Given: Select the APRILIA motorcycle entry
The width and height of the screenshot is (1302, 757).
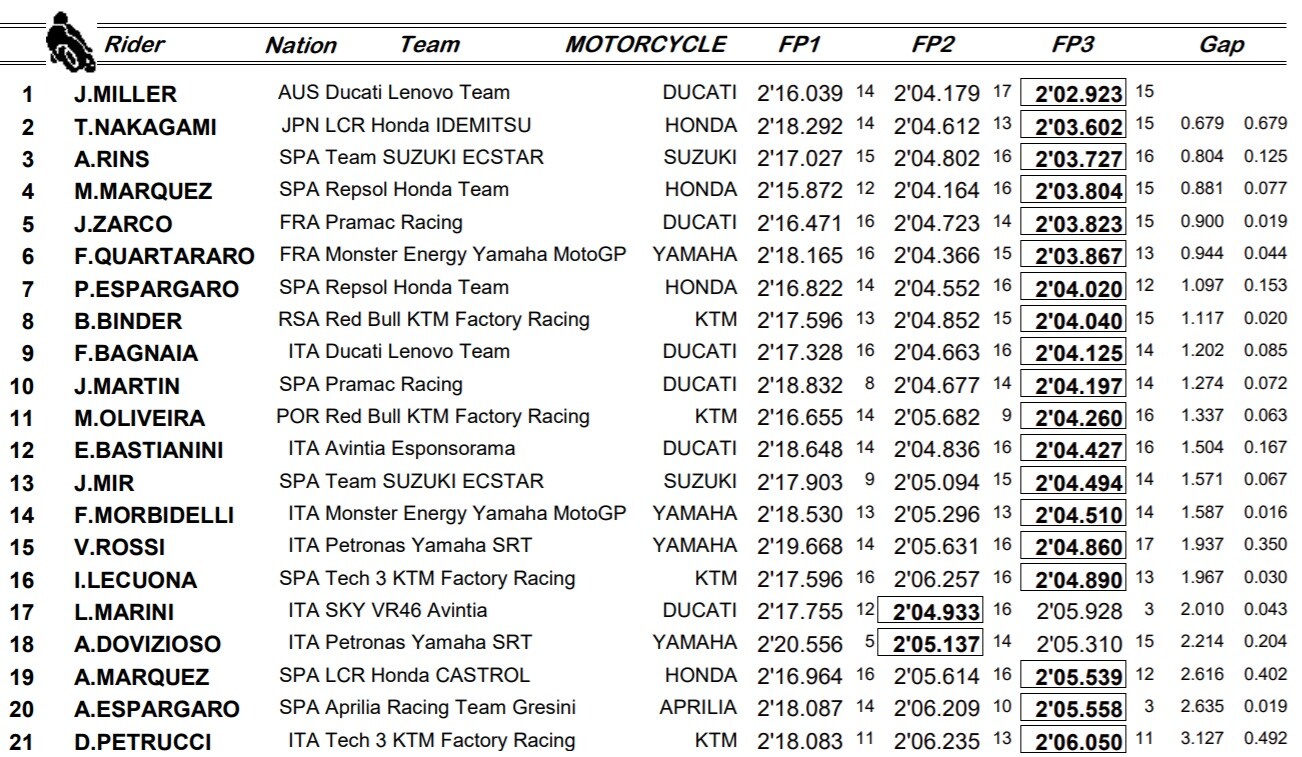Looking at the screenshot, I should 698,709.
